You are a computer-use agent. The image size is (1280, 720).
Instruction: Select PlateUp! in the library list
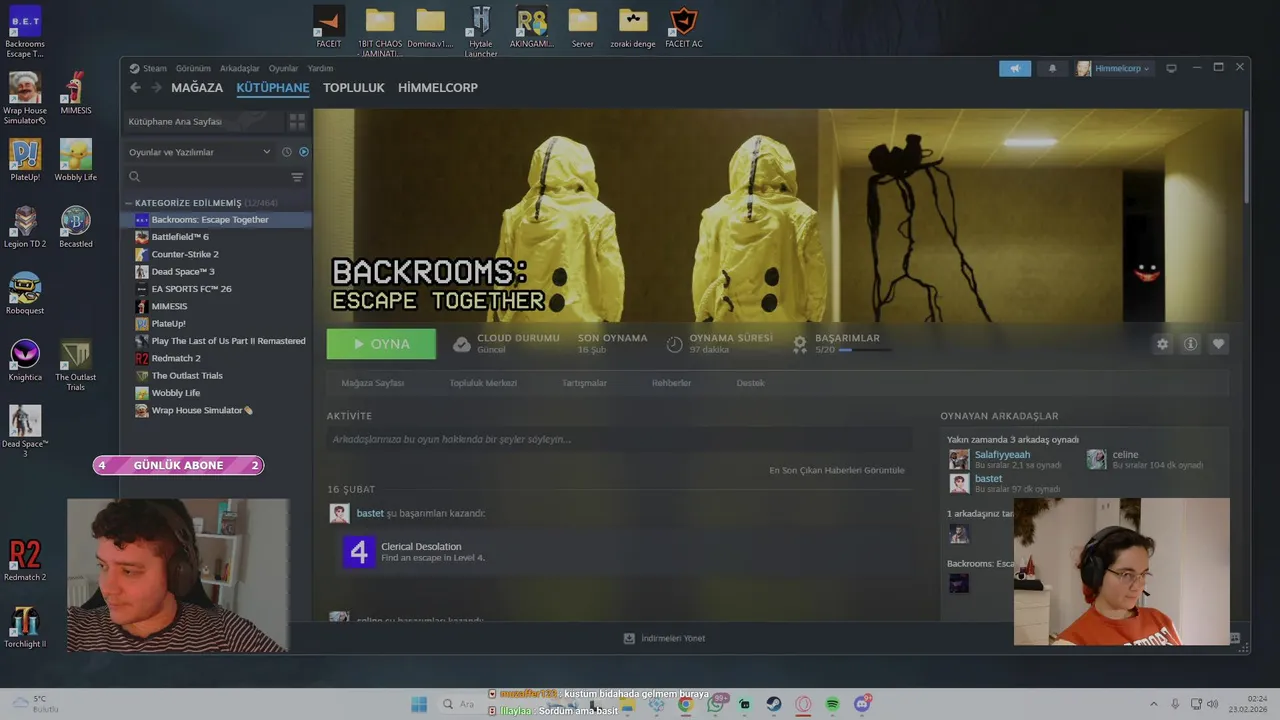coord(217,324)
